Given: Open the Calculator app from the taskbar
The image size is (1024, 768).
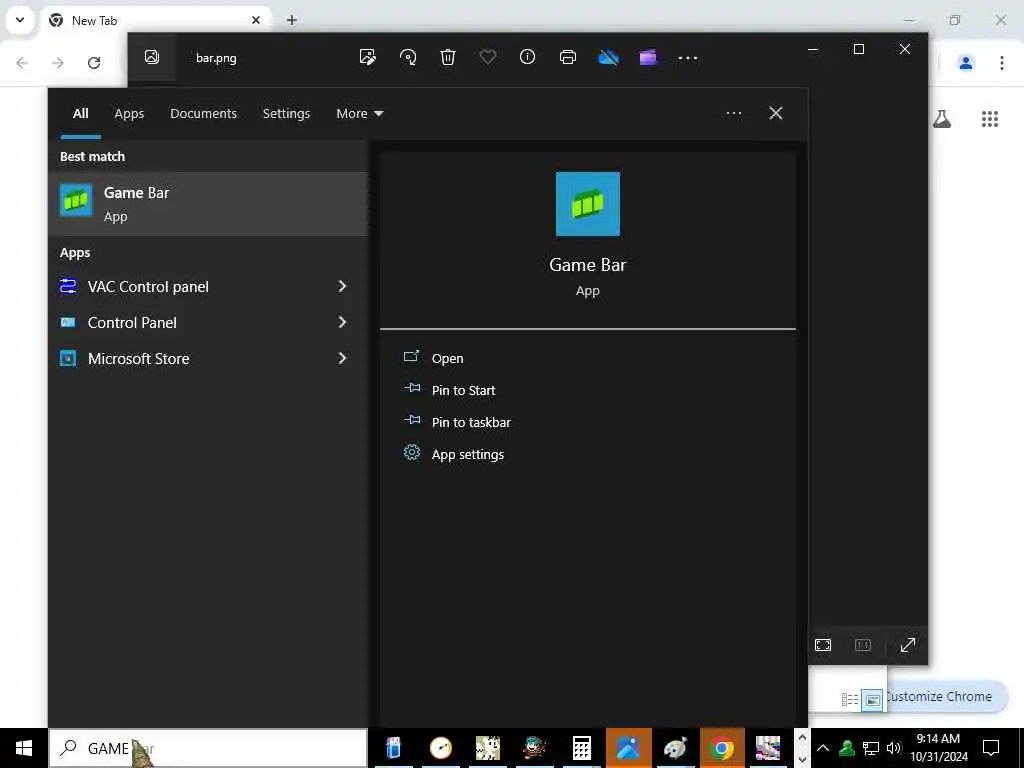Looking at the screenshot, I should click(581, 748).
